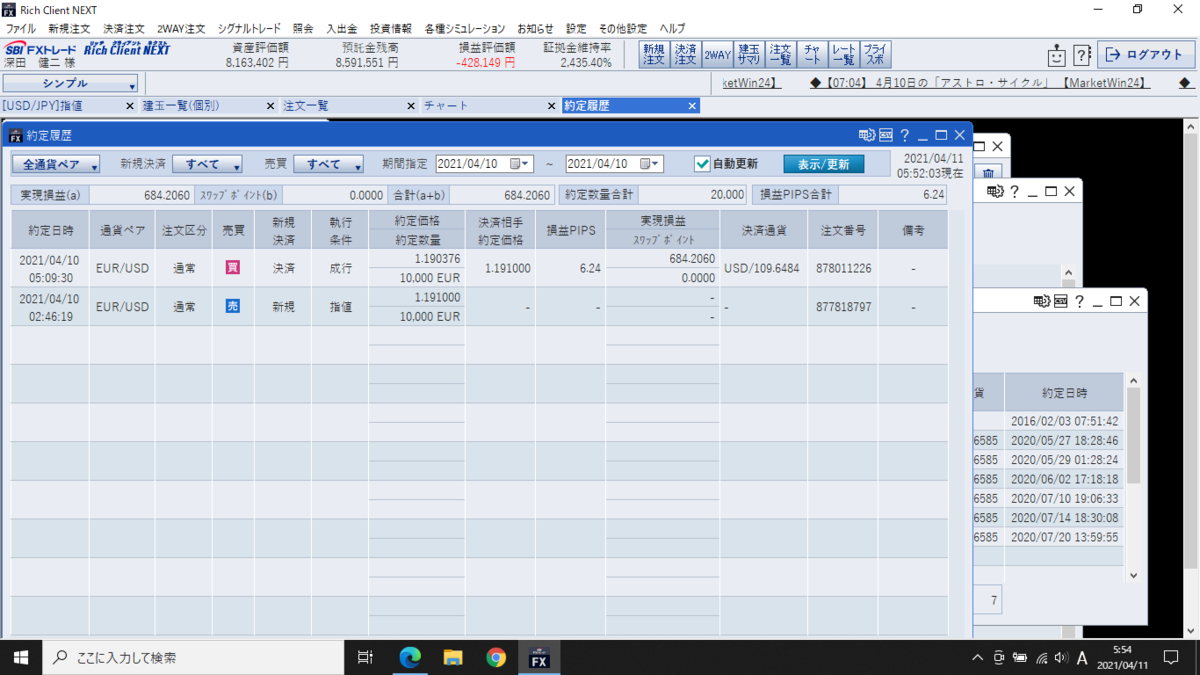This screenshot has height=675, width=1200.
Task: Click the Task View taskbar icon
Action: point(366,657)
